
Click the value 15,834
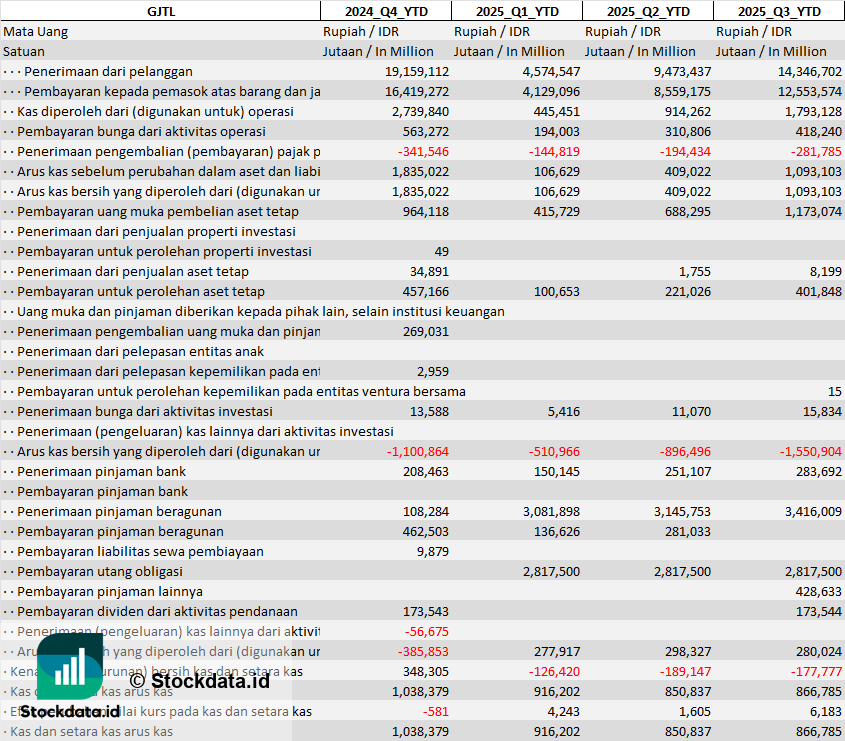pos(822,412)
